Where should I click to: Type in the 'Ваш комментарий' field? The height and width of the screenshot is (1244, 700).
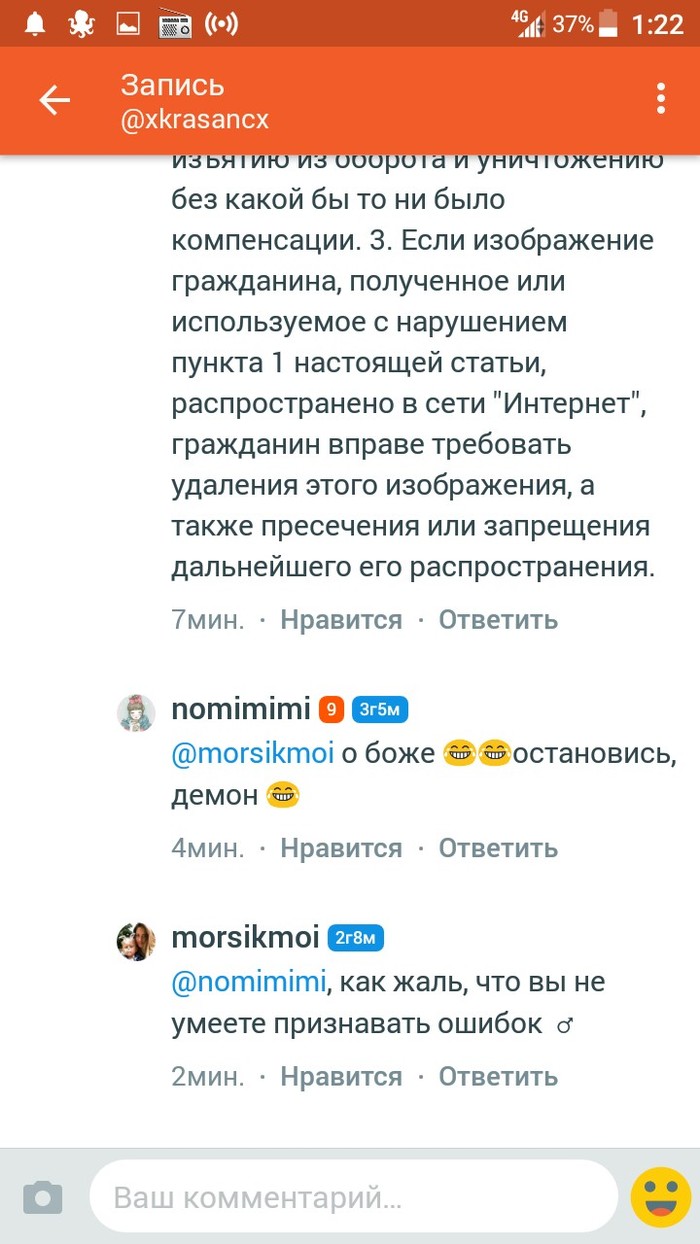(x=352, y=1197)
